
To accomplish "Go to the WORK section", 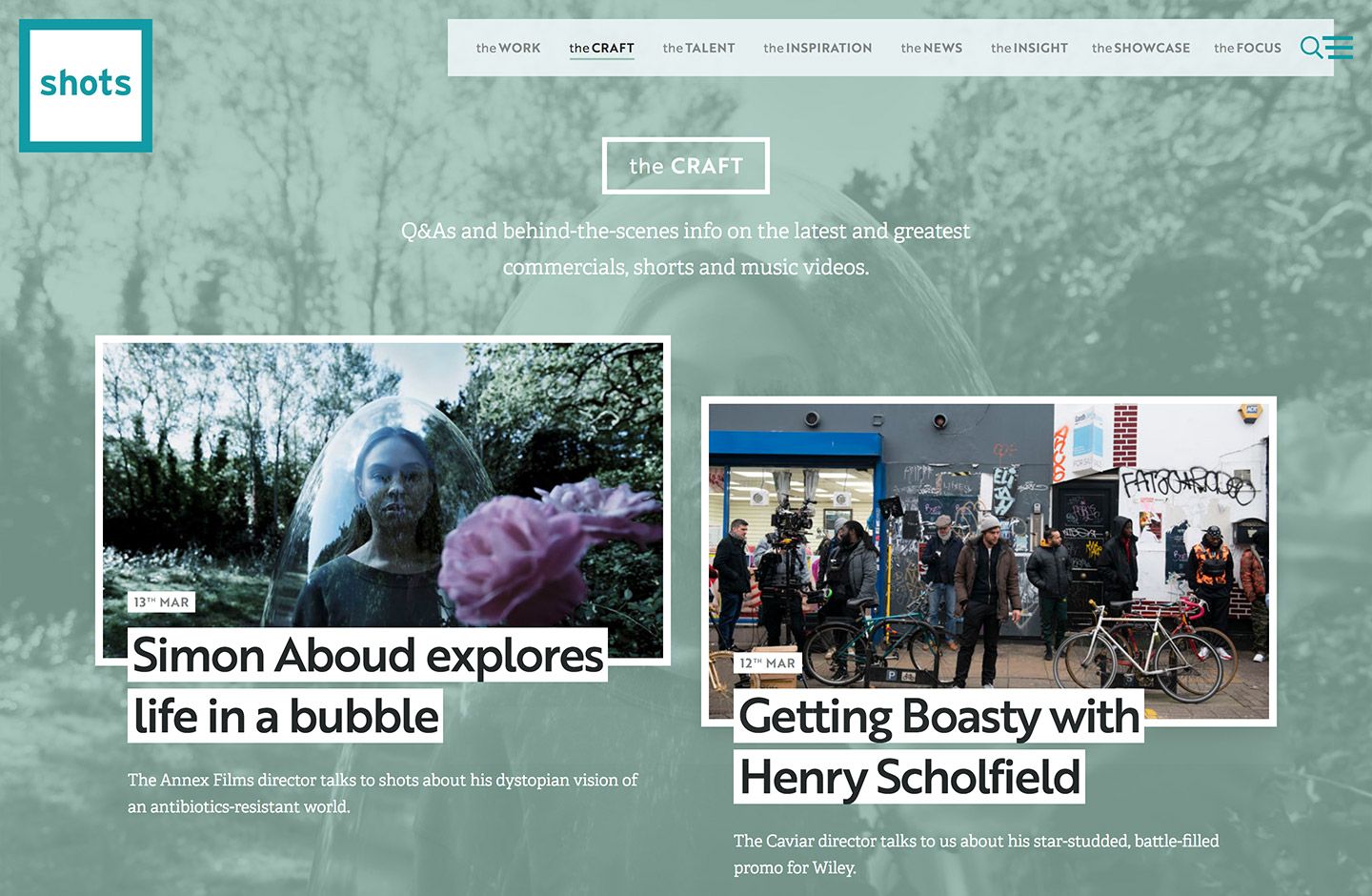I will (x=508, y=48).
